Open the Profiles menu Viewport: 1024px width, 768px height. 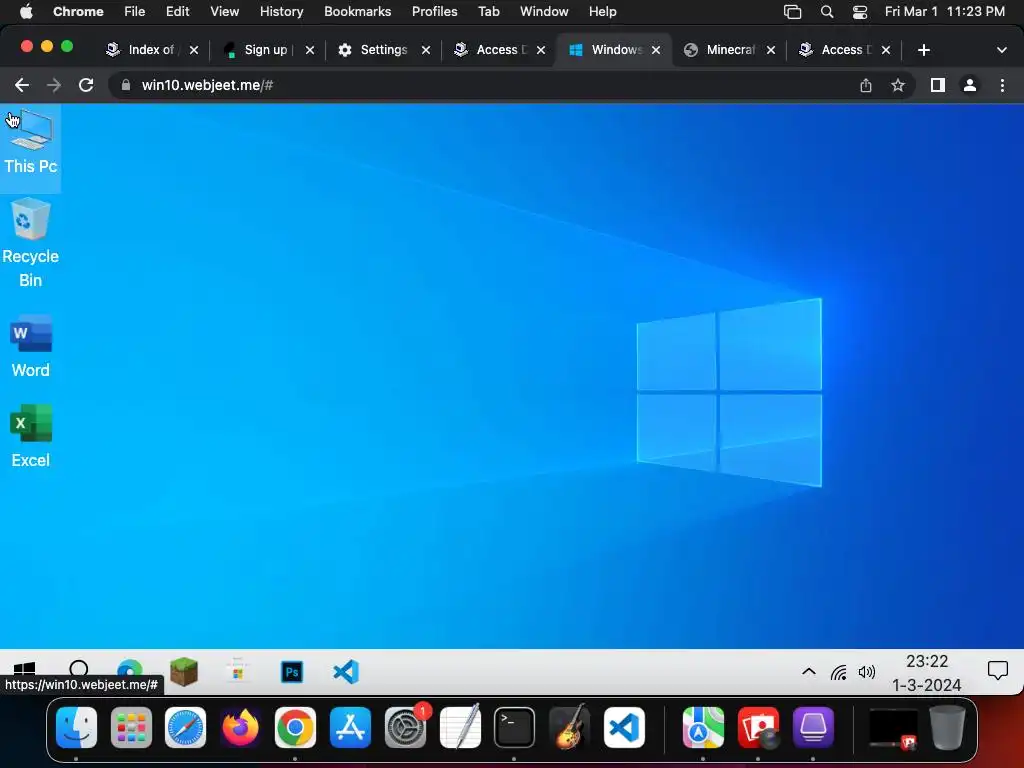coord(434,12)
